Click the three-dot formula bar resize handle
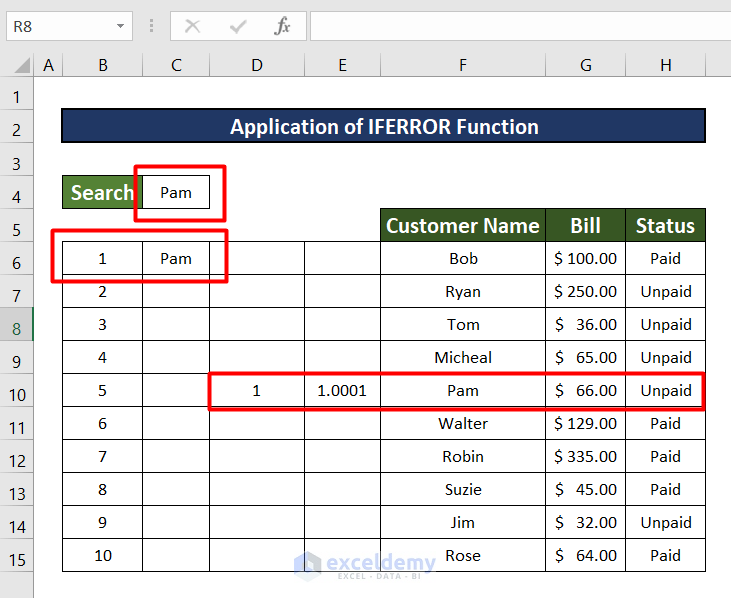 (x=151, y=26)
